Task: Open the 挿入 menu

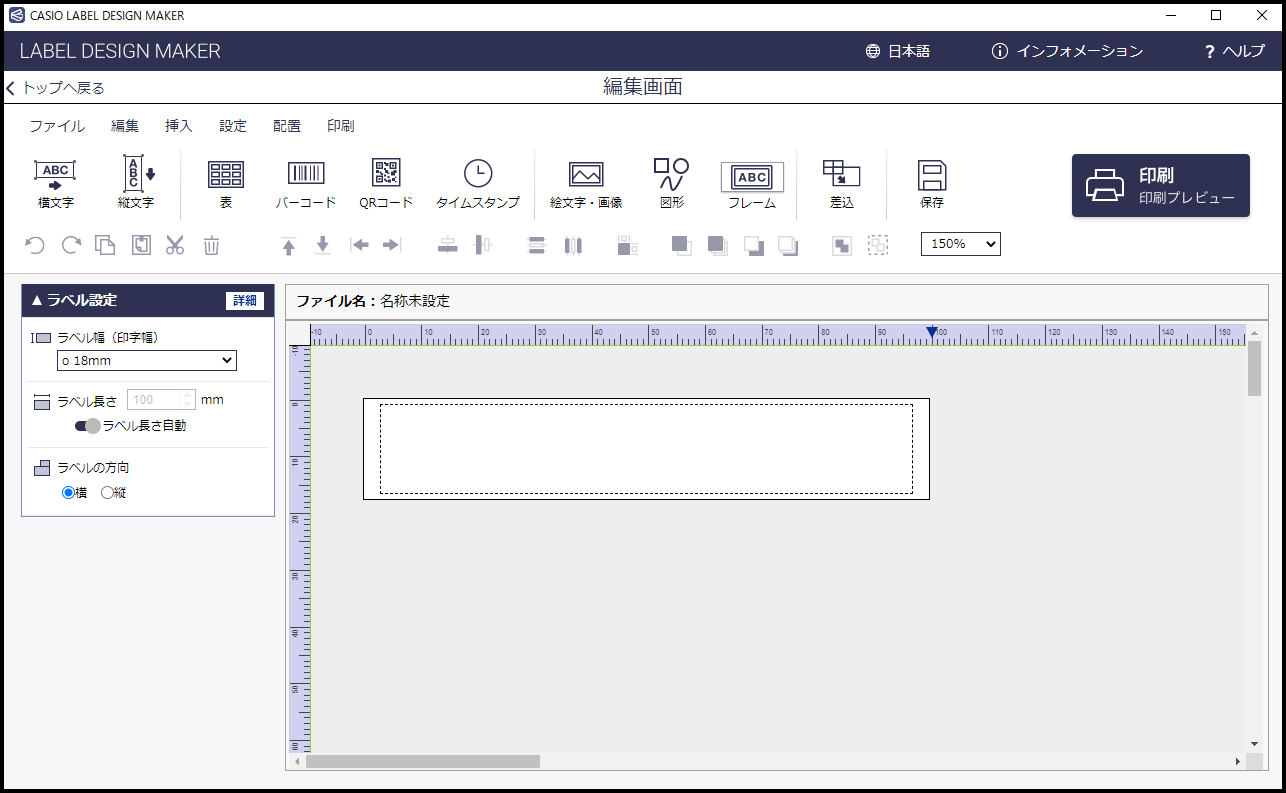Action: (x=179, y=126)
